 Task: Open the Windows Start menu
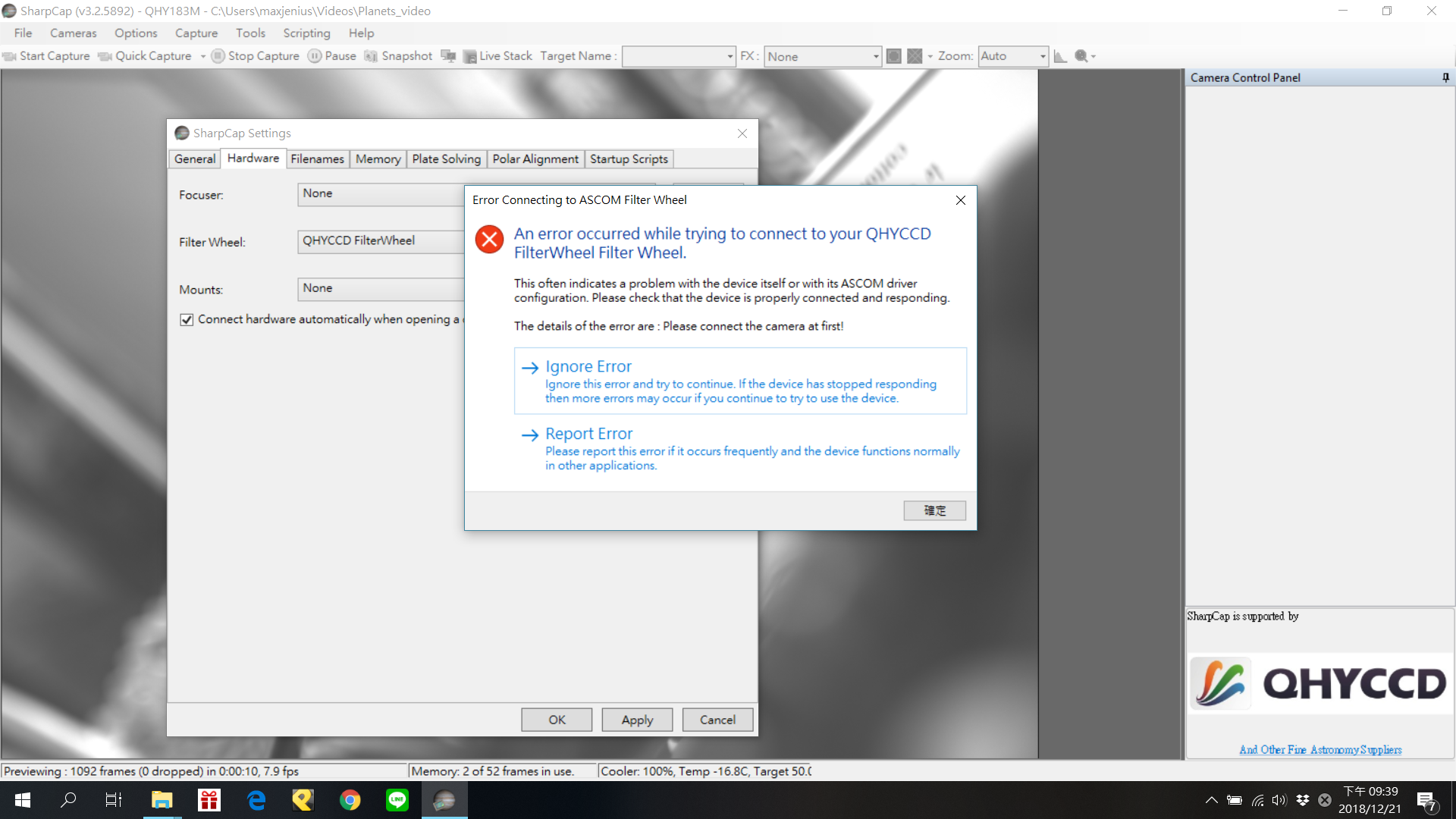point(23,800)
